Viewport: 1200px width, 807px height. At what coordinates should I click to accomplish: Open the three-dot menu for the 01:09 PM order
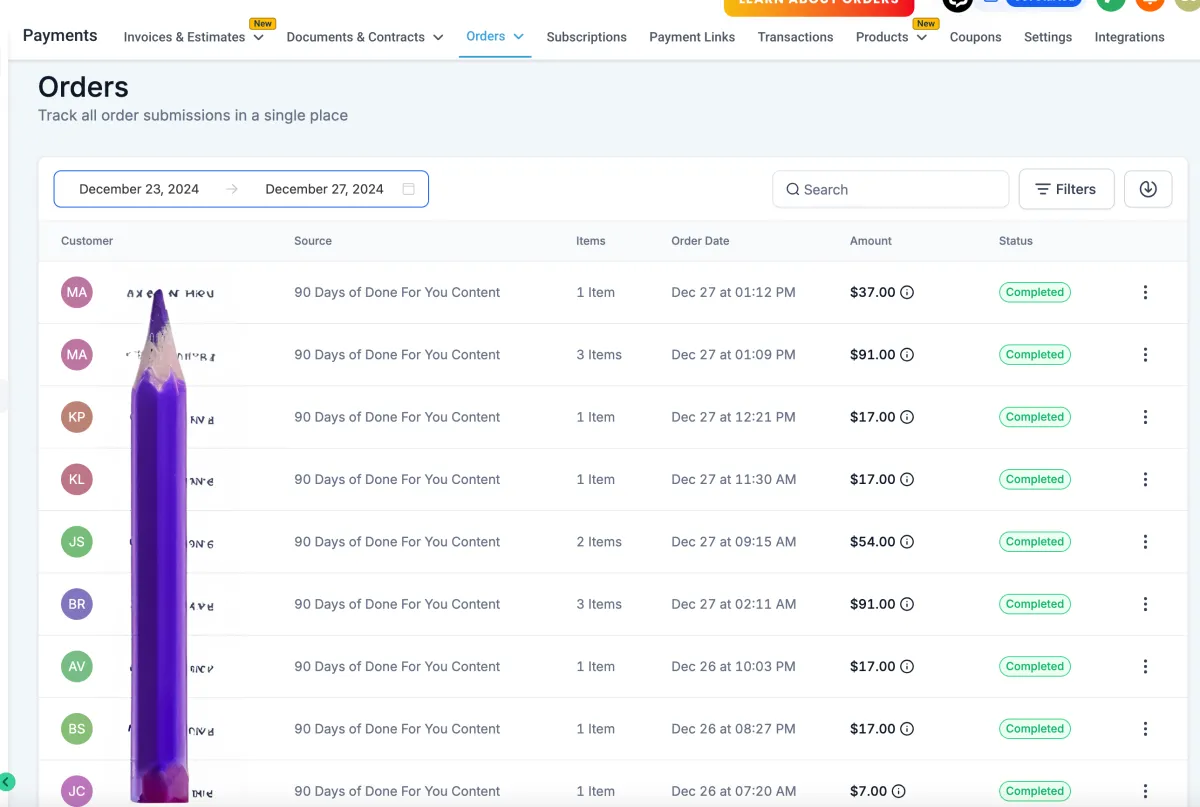point(1145,355)
